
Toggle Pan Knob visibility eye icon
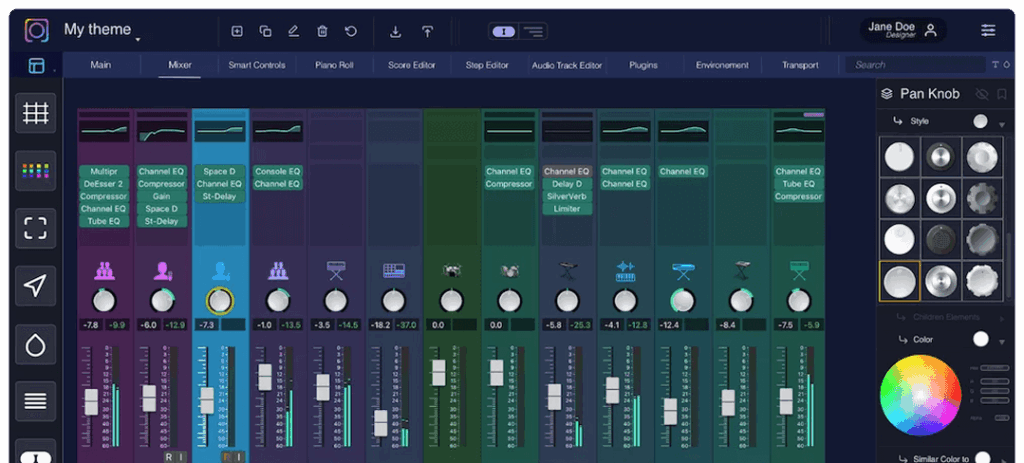click(x=981, y=94)
